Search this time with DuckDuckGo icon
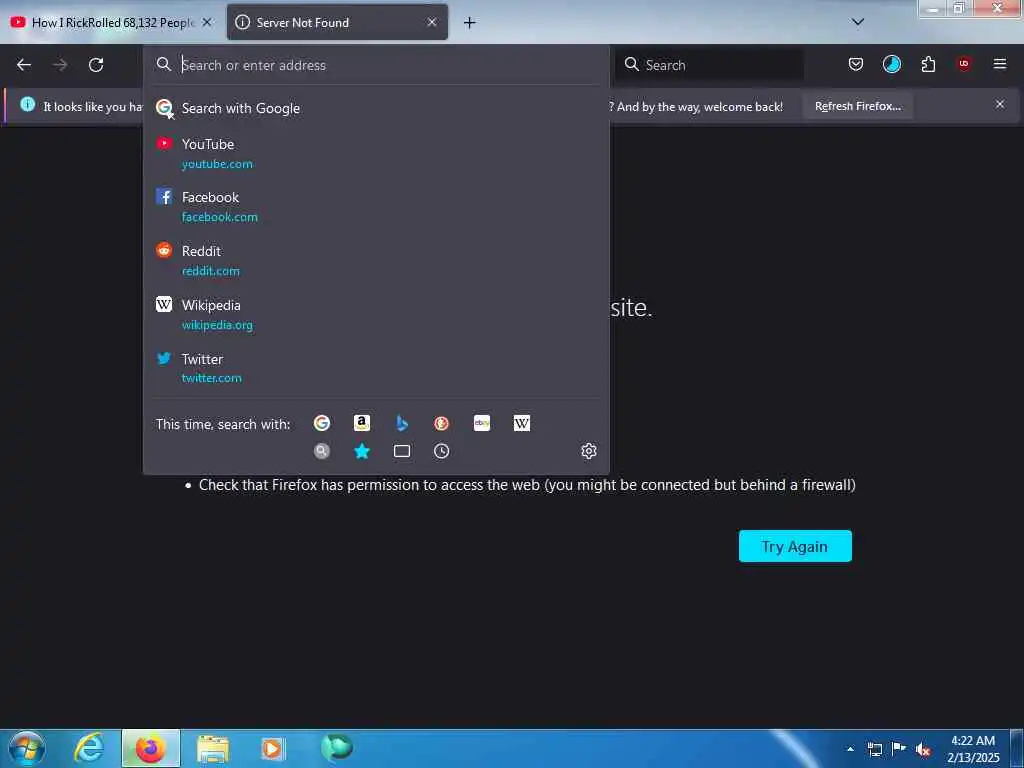 click(441, 423)
